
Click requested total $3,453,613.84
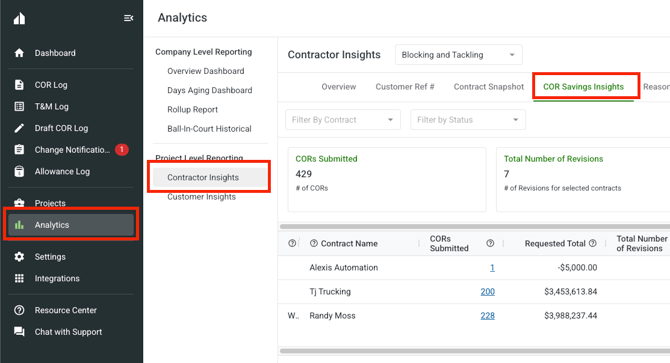tap(570, 292)
